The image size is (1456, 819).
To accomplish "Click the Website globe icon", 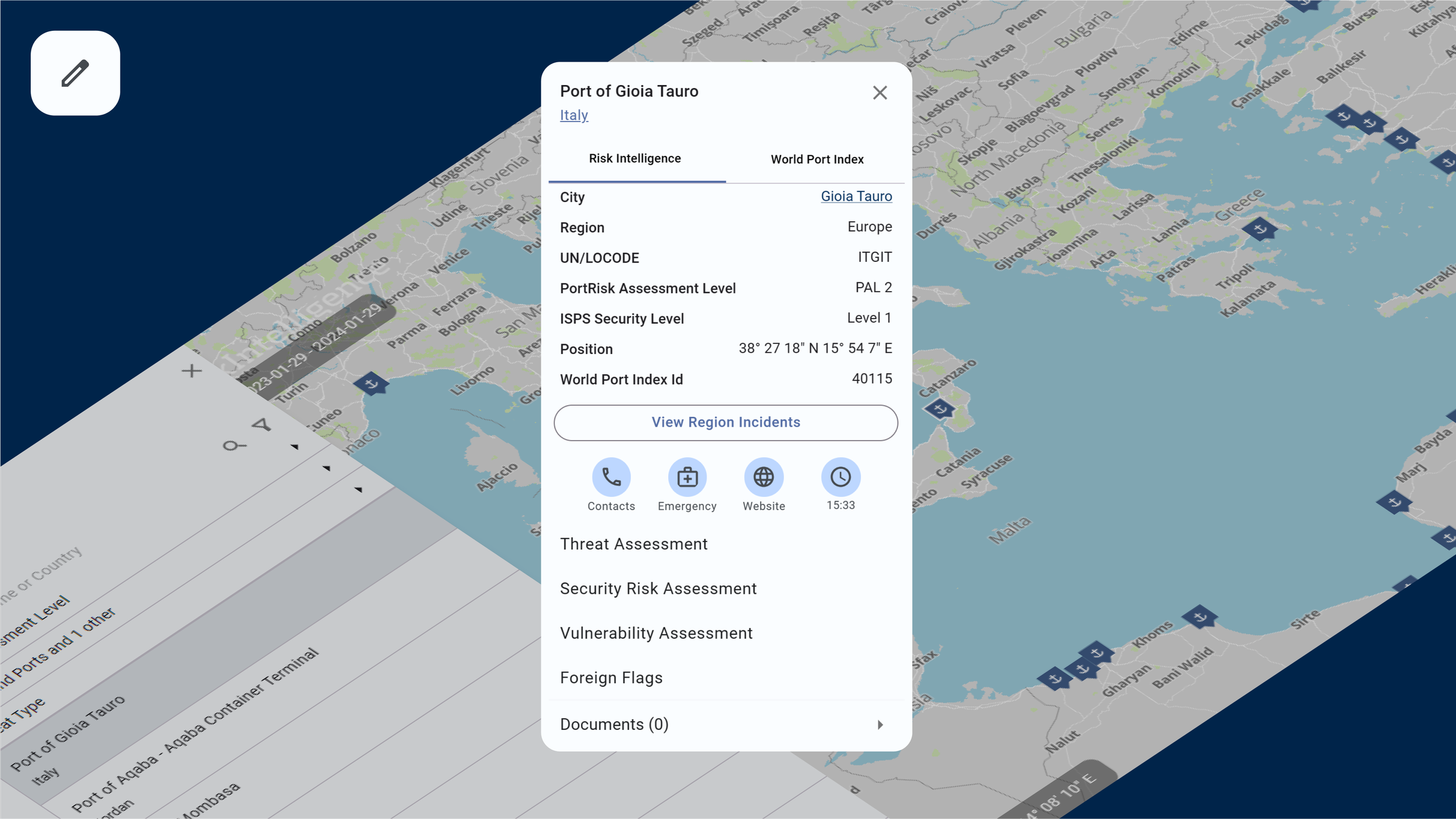I will pyautogui.click(x=764, y=477).
